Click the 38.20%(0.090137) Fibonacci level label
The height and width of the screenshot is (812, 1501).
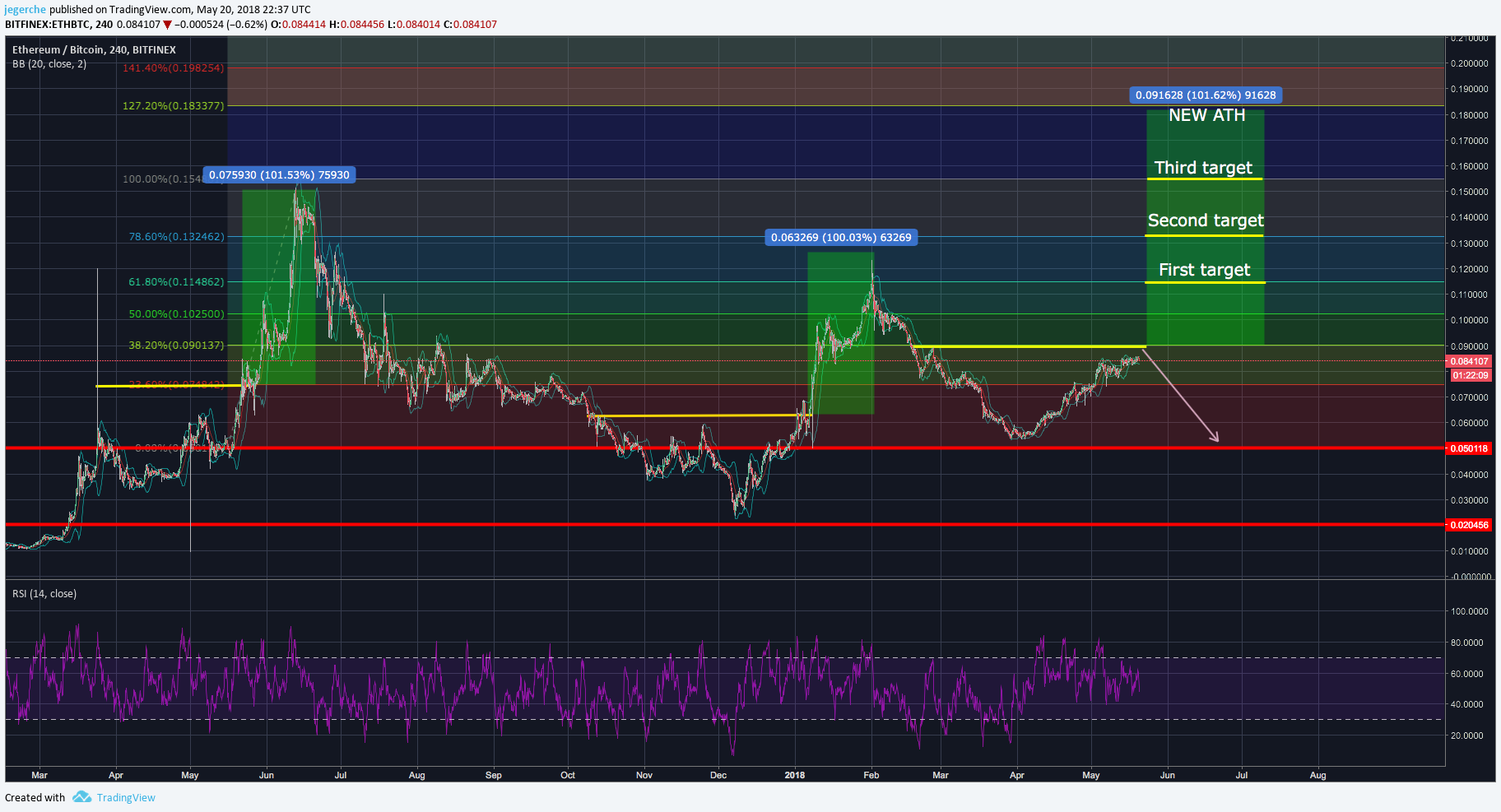[x=176, y=345]
